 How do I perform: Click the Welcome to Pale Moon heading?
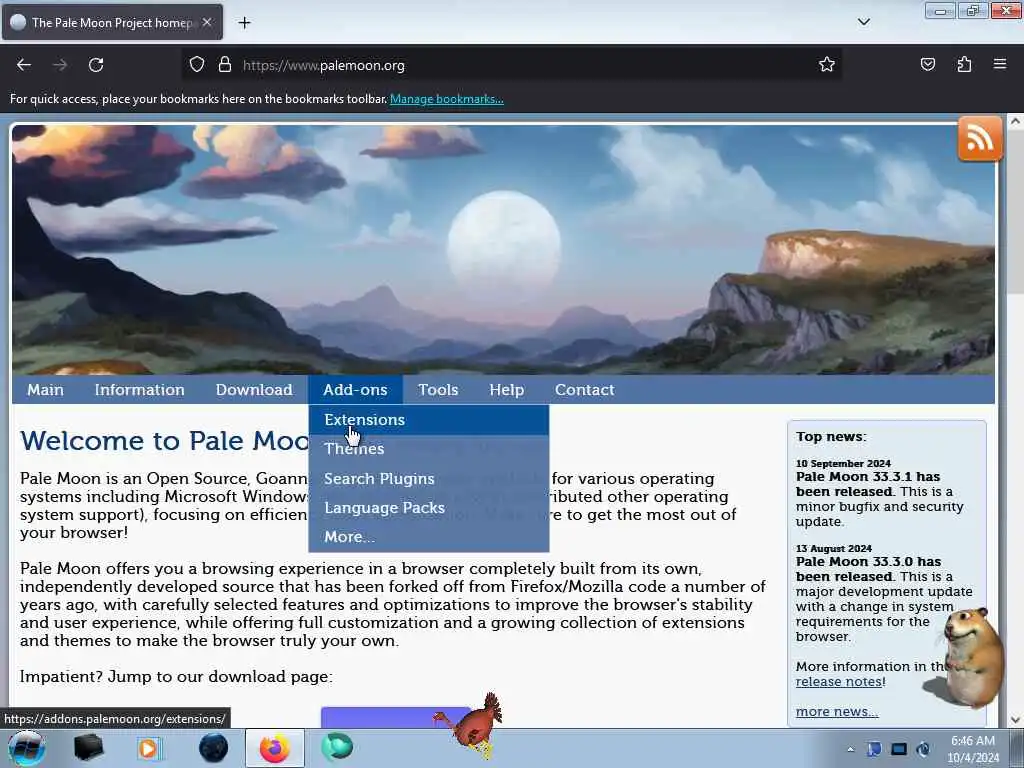pyautogui.click(x=165, y=441)
